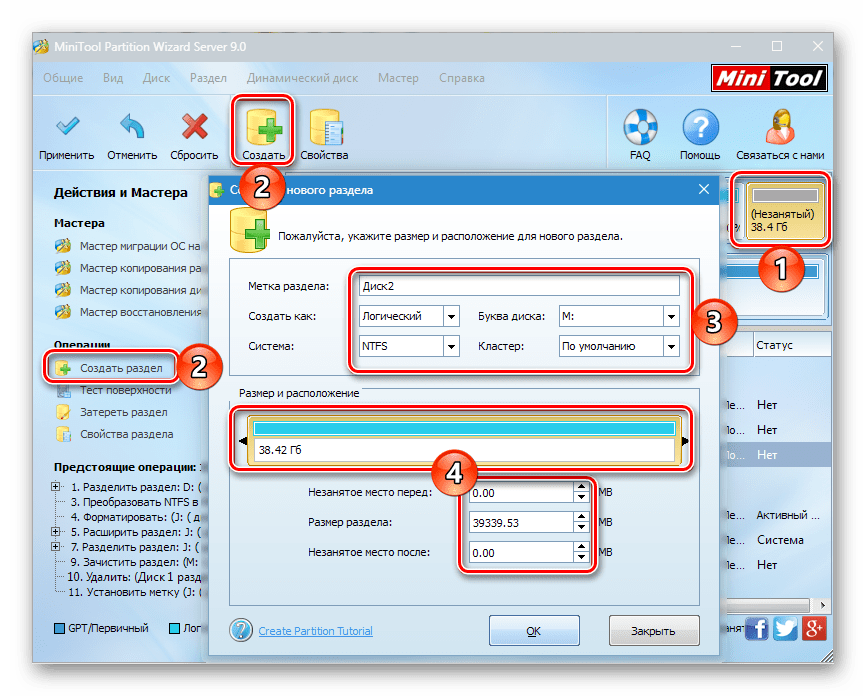Close the new partition dialog
This screenshot has height=696, width=866.
pos(704,189)
